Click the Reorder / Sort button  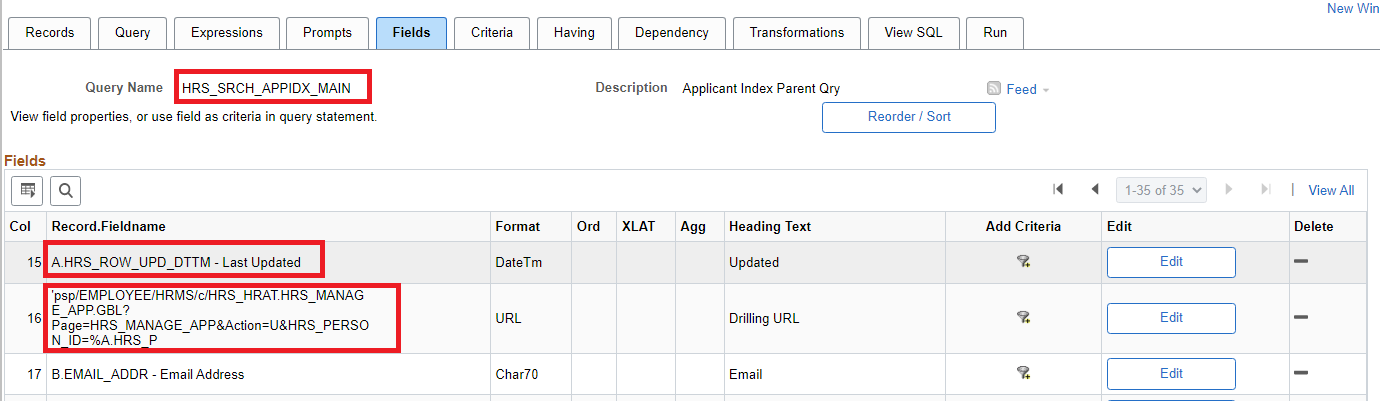908,116
